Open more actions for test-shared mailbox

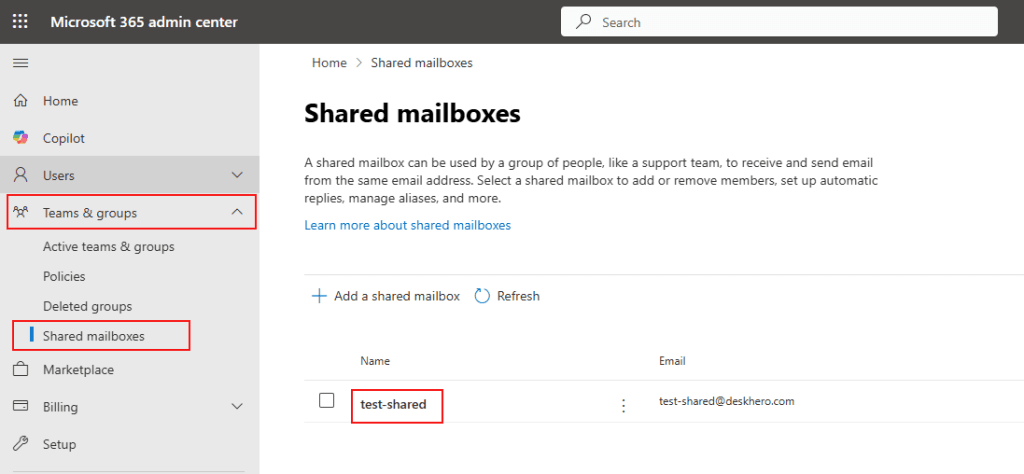623,405
